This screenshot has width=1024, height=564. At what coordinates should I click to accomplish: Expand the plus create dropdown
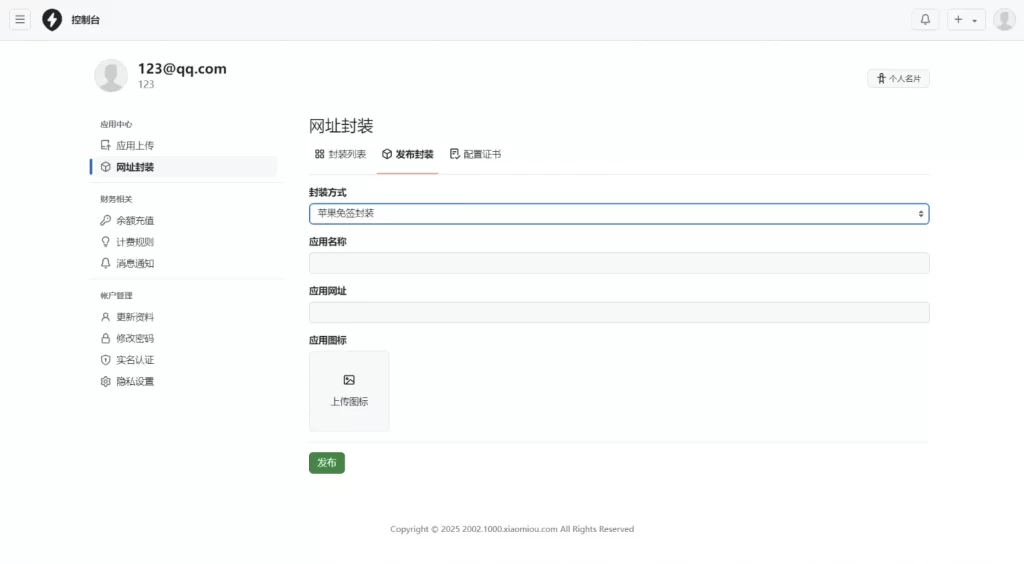click(966, 20)
